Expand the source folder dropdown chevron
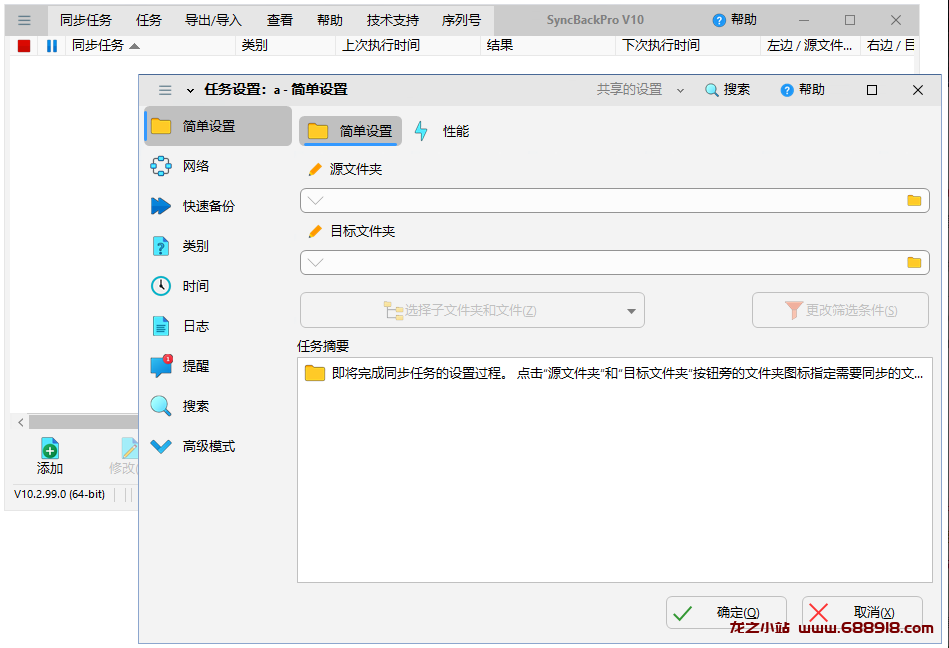Image resolution: width=949 pixels, height=648 pixels. [315, 200]
